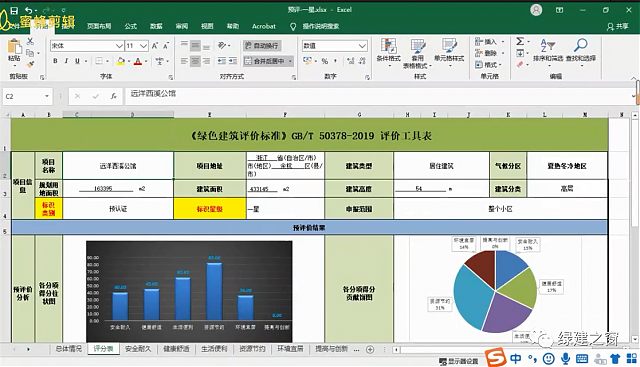Click the AutoSum sigma icon

520,41
